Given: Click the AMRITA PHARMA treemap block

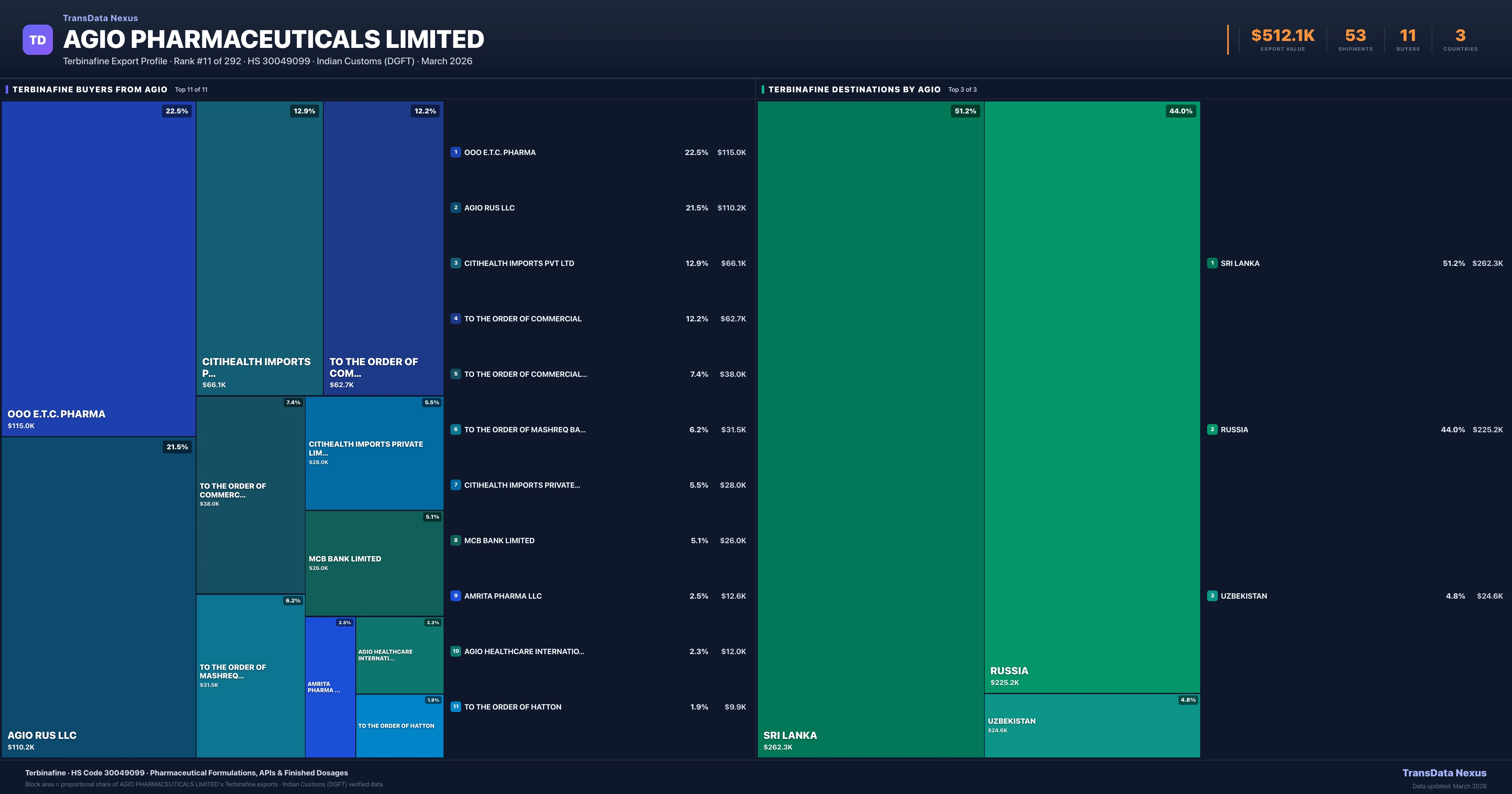Looking at the screenshot, I should point(330,687).
